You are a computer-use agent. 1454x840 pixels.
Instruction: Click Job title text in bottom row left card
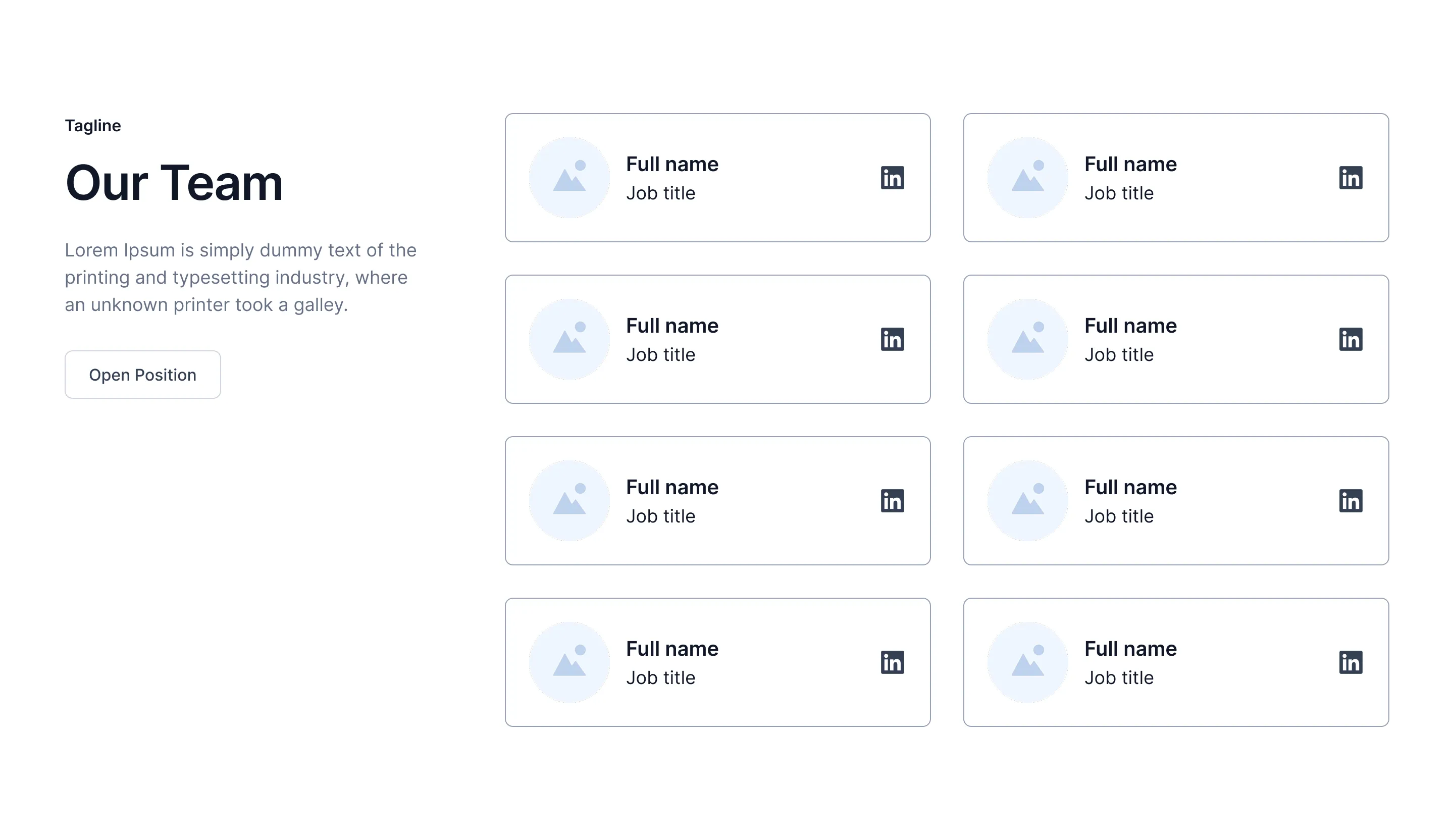(x=661, y=678)
